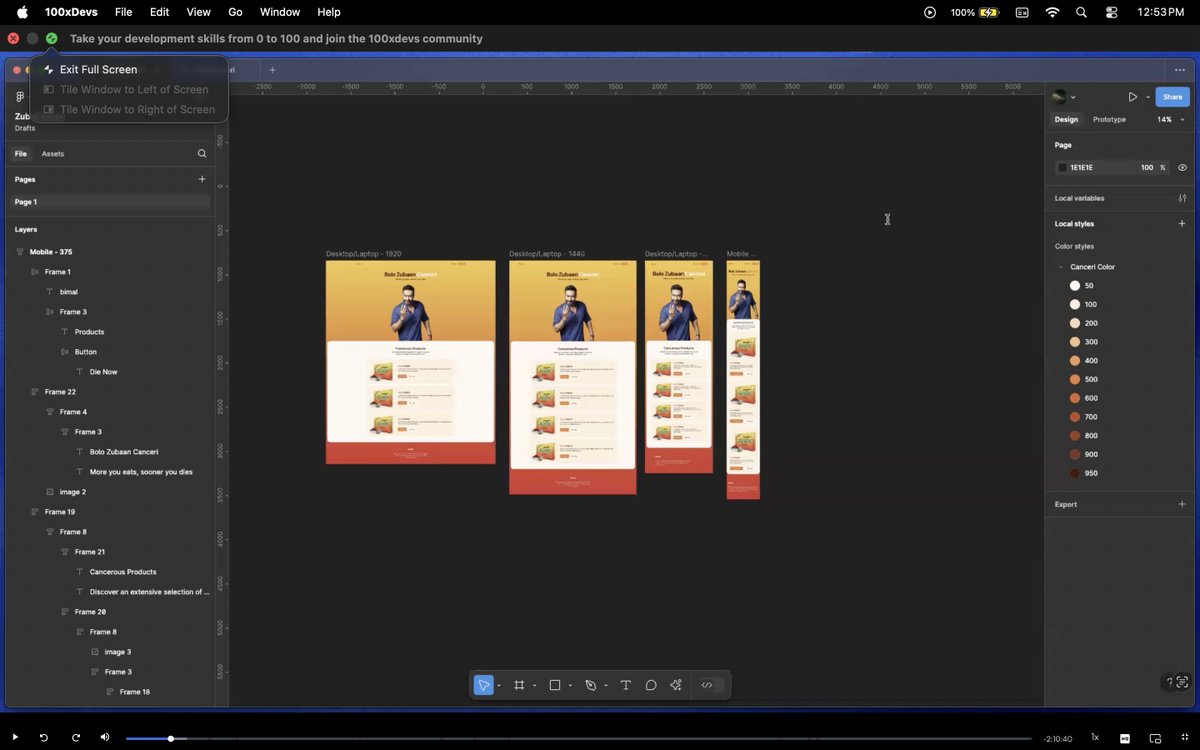Viewport: 1200px width, 750px height.
Task: Click the Share button
Action: point(1172,97)
